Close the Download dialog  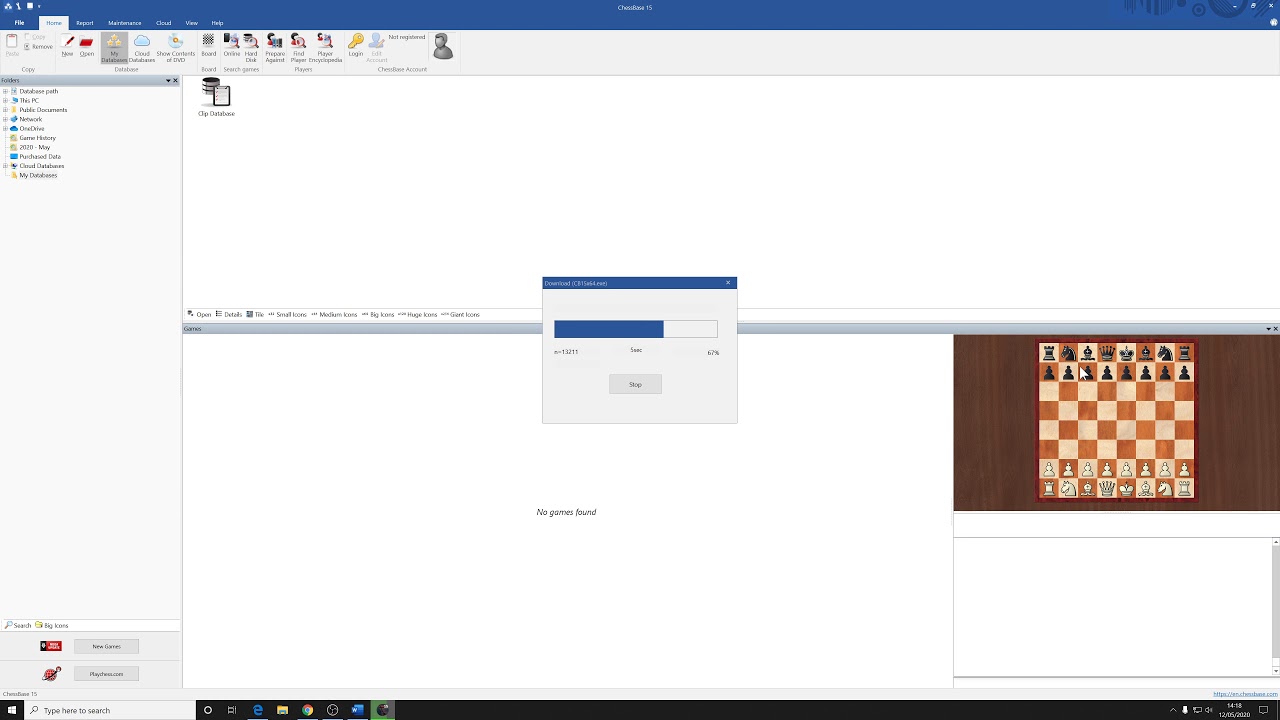728,283
